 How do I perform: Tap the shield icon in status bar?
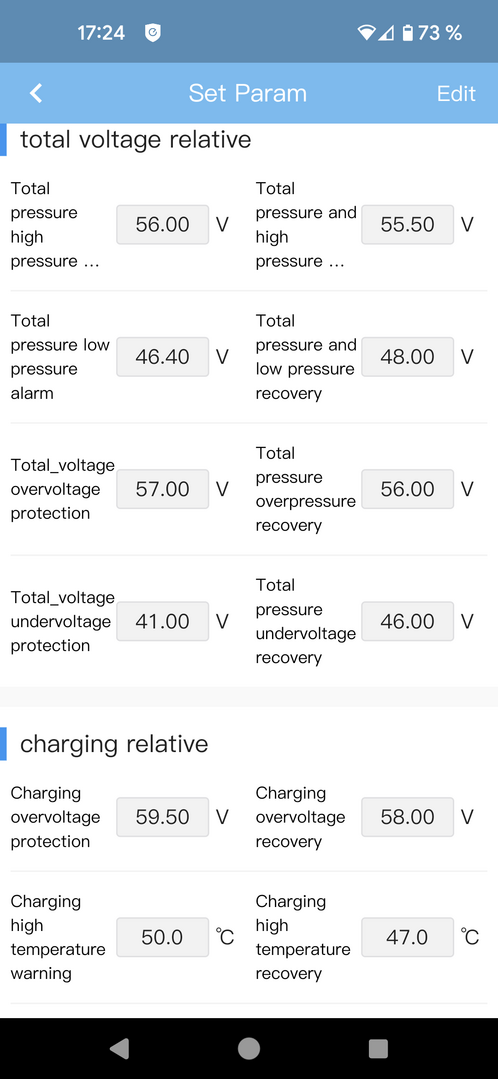(153, 32)
